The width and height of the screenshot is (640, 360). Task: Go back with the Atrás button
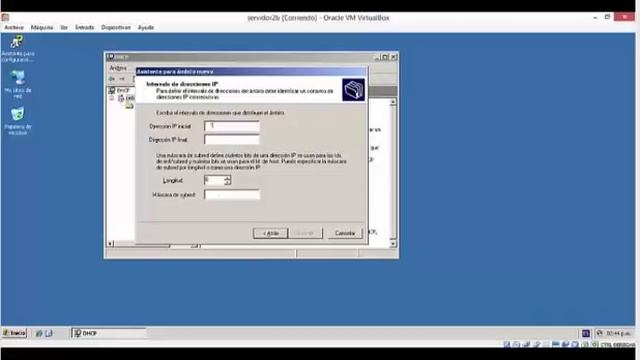[x=270, y=233]
